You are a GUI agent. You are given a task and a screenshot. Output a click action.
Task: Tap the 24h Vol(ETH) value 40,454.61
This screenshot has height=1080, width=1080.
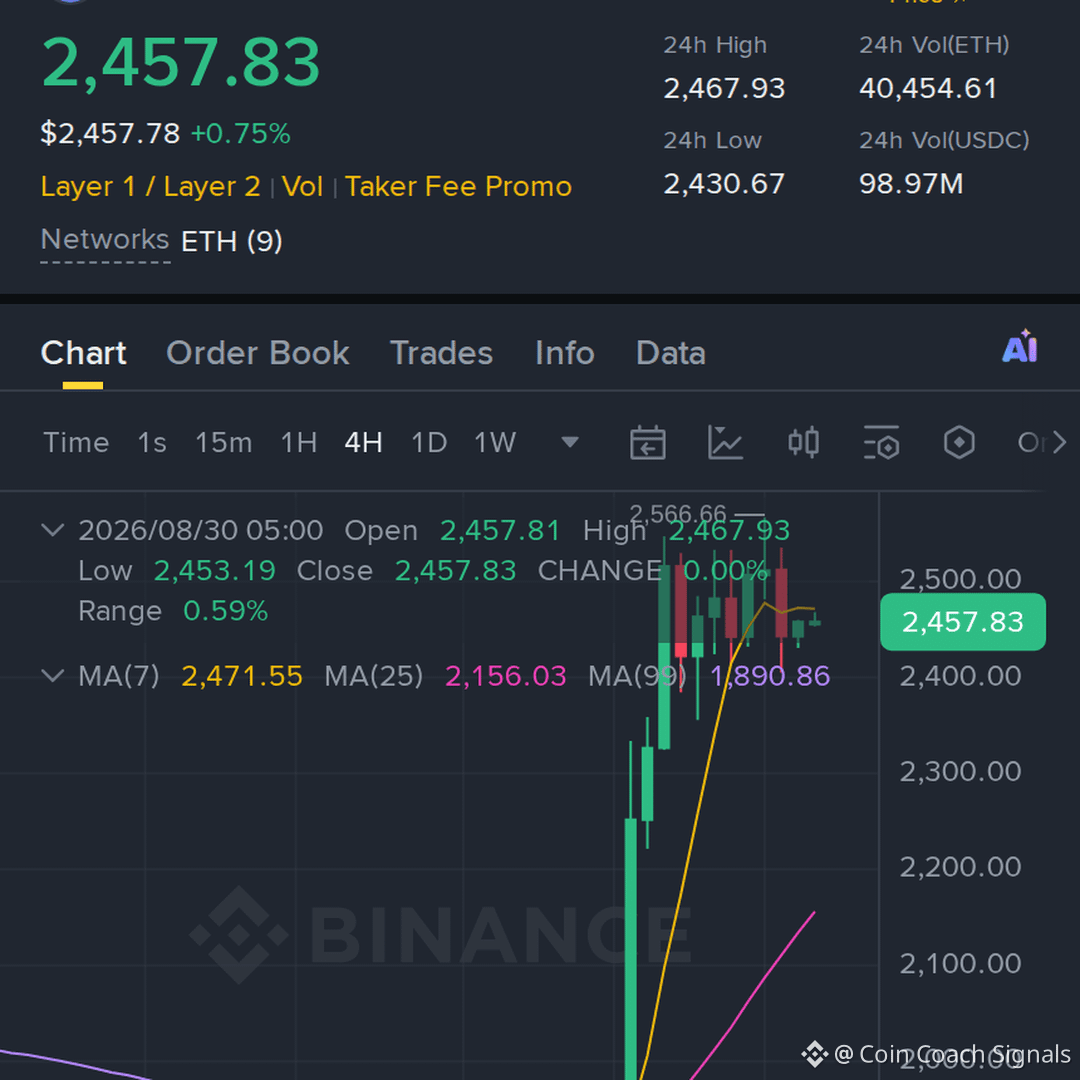click(928, 88)
